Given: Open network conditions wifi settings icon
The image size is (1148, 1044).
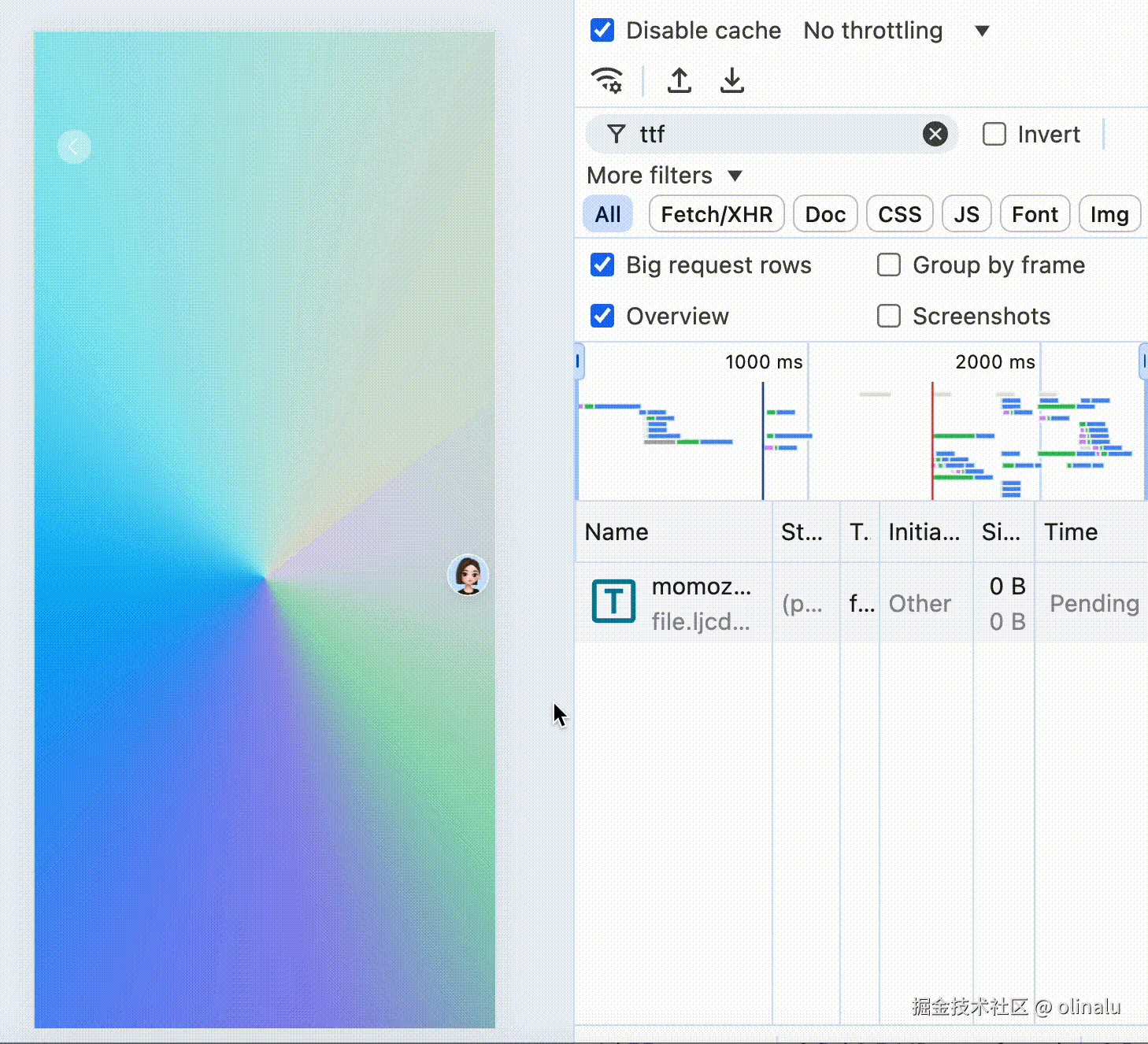Looking at the screenshot, I should [x=607, y=80].
